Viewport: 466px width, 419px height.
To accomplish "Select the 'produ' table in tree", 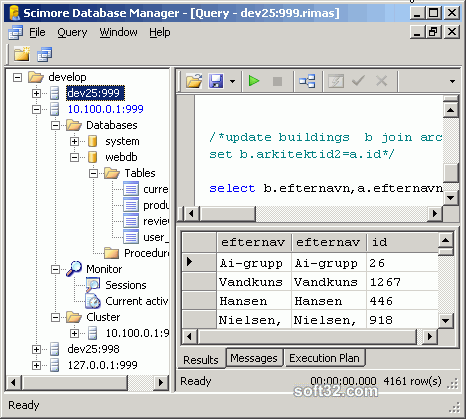I will pos(156,205).
